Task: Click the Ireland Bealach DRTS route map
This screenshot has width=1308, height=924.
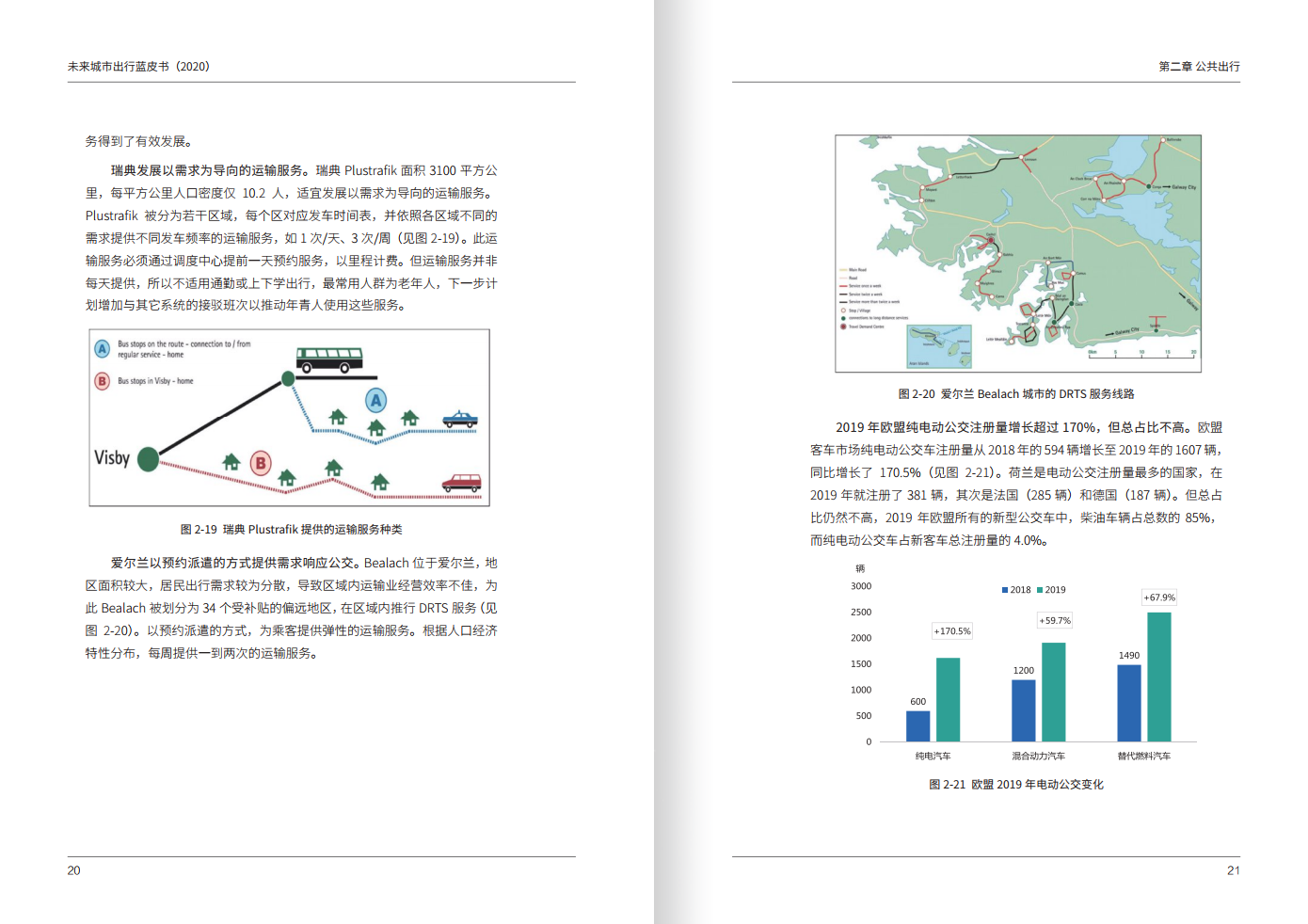Action: pyautogui.click(x=1017, y=253)
